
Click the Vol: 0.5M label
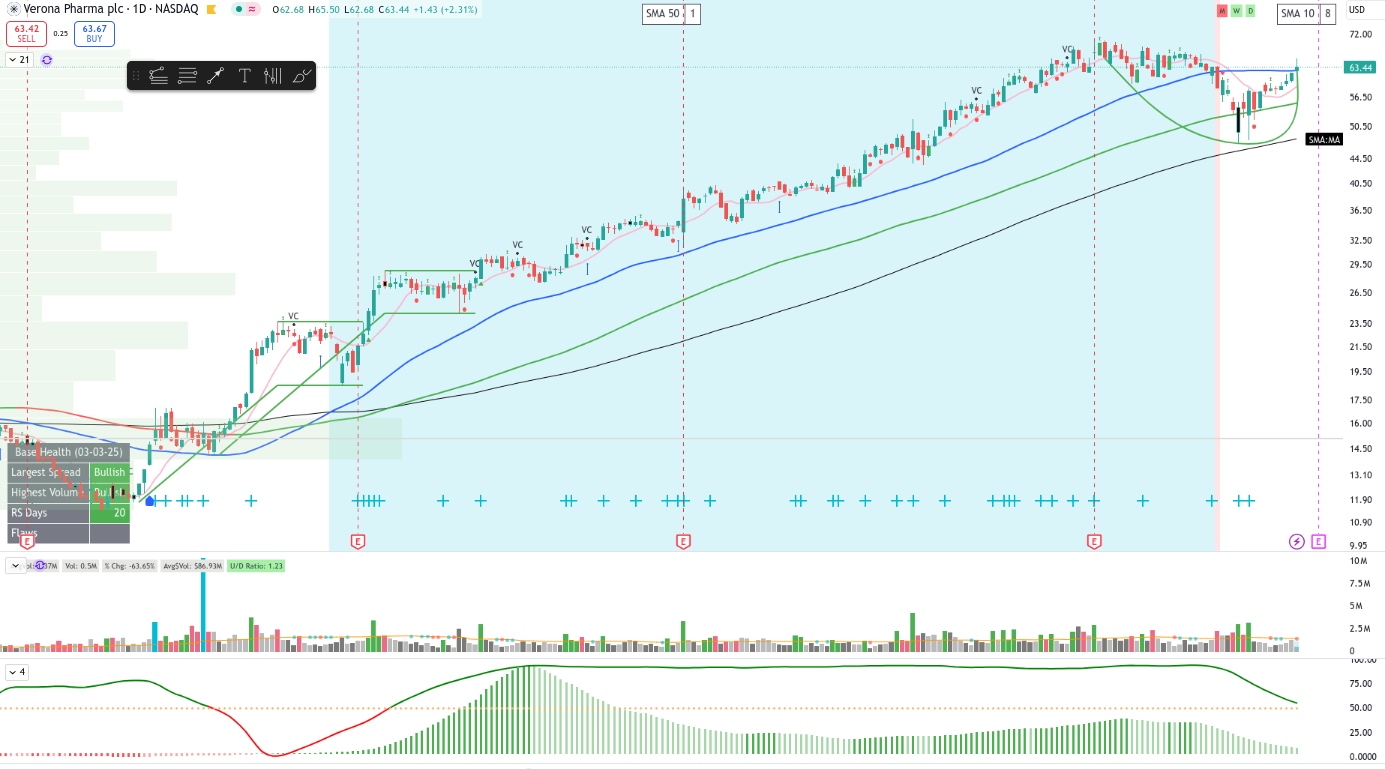(x=81, y=566)
